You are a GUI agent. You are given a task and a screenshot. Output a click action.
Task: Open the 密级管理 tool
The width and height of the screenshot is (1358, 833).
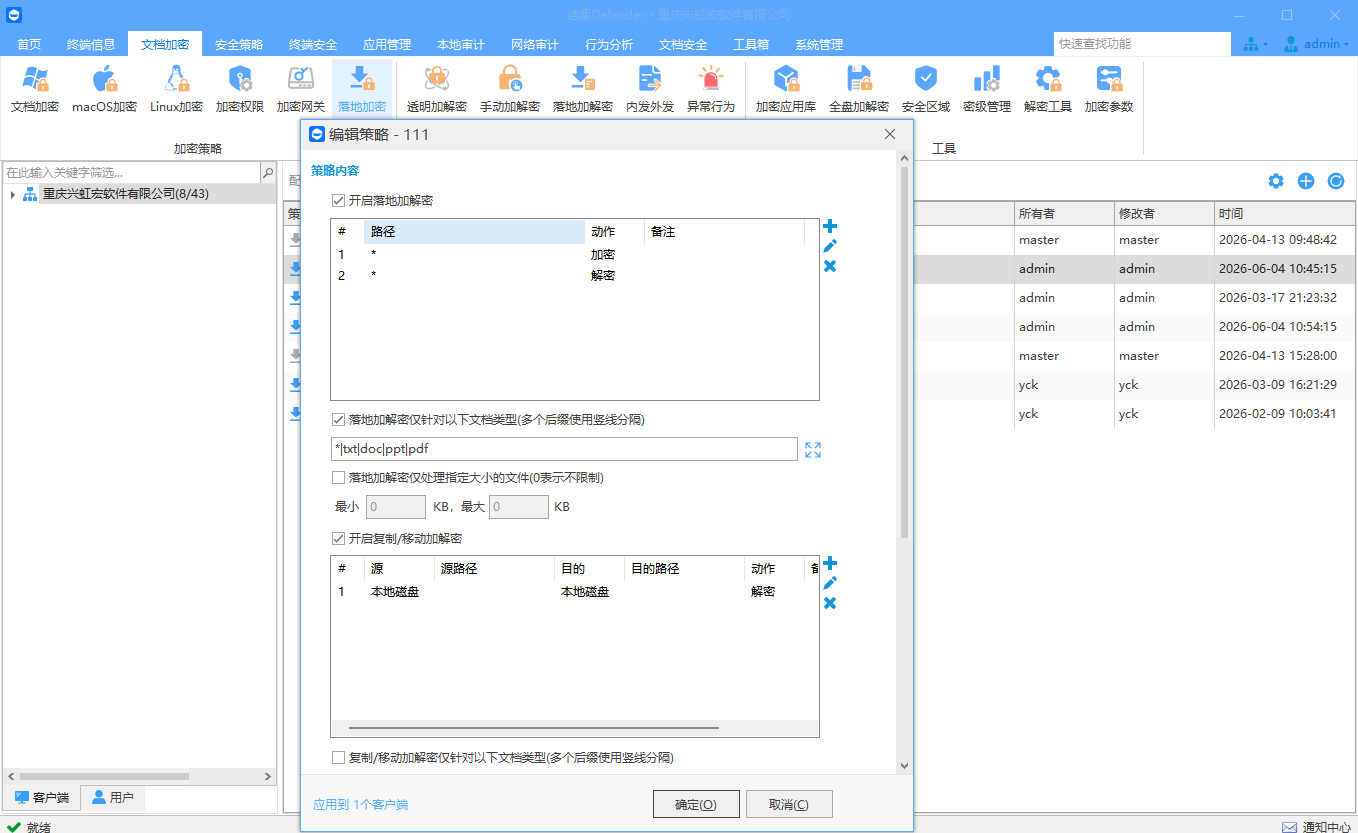coord(987,89)
